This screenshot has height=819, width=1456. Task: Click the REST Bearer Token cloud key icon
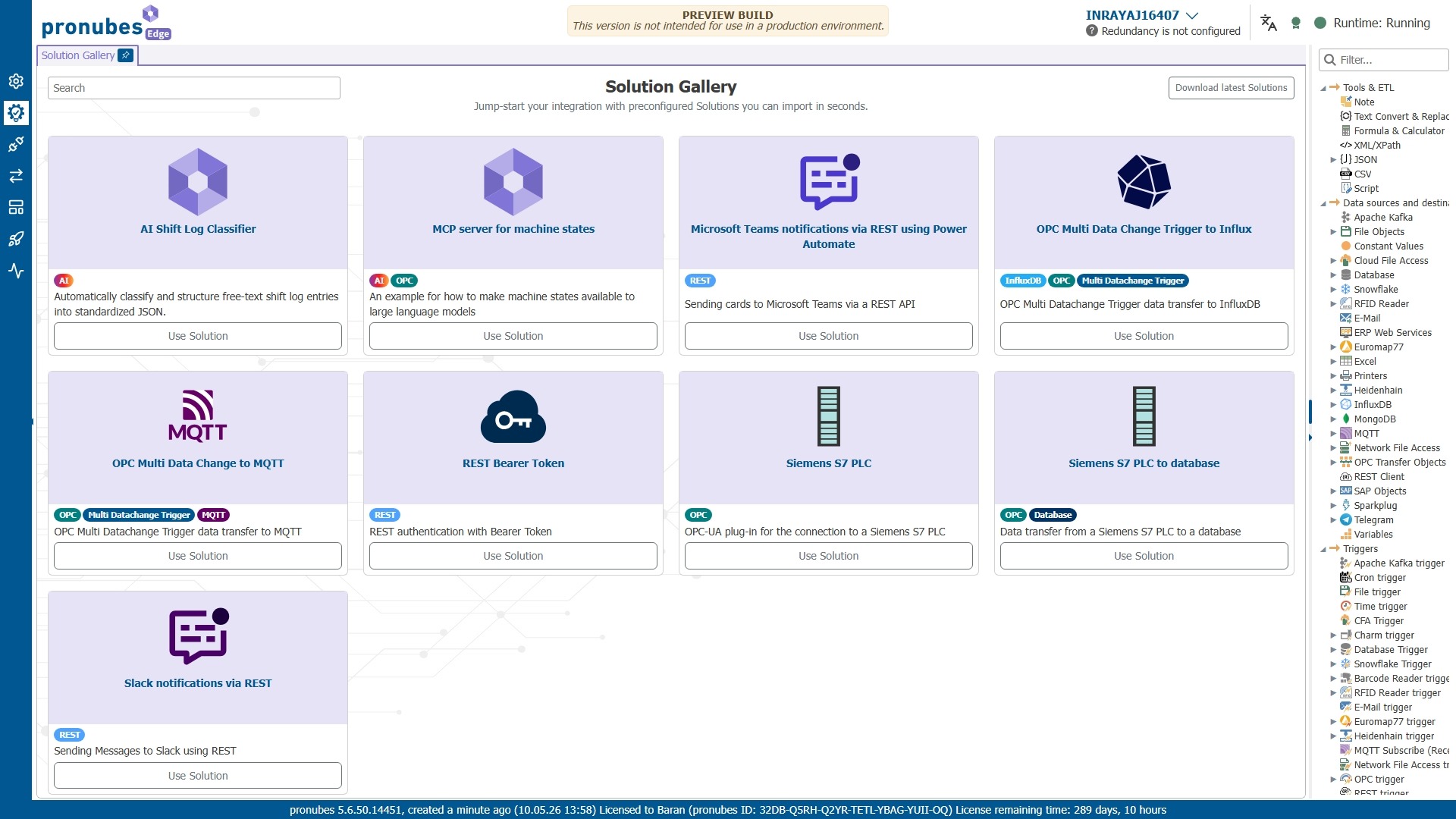point(513,416)
